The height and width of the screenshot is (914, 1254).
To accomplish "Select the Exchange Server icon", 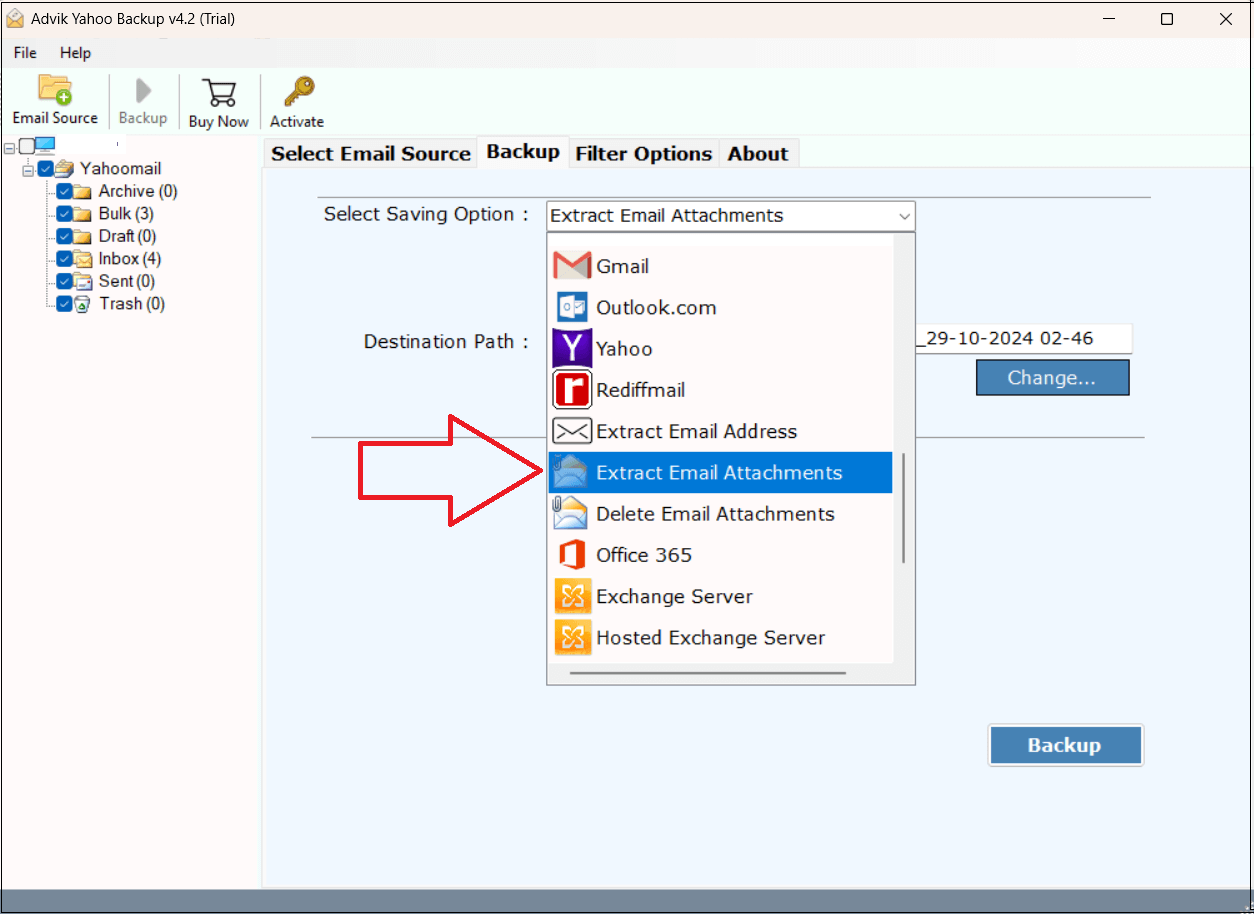I will (x=572, y=596).
